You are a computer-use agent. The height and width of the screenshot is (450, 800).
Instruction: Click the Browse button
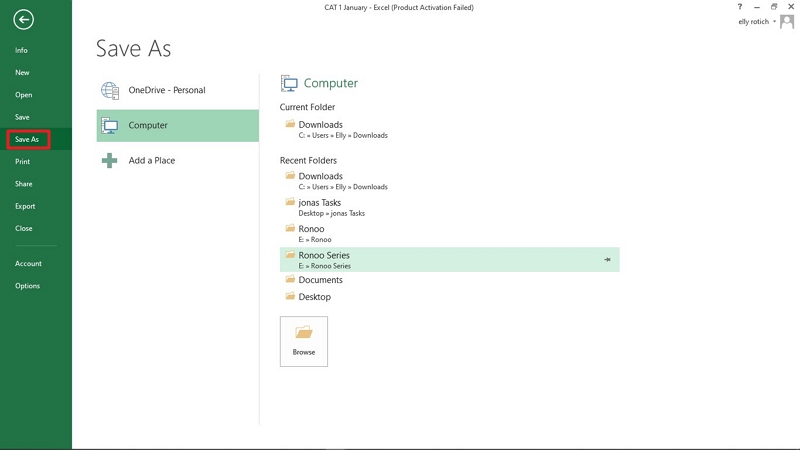pyautogui.click(x=304, y=341)
